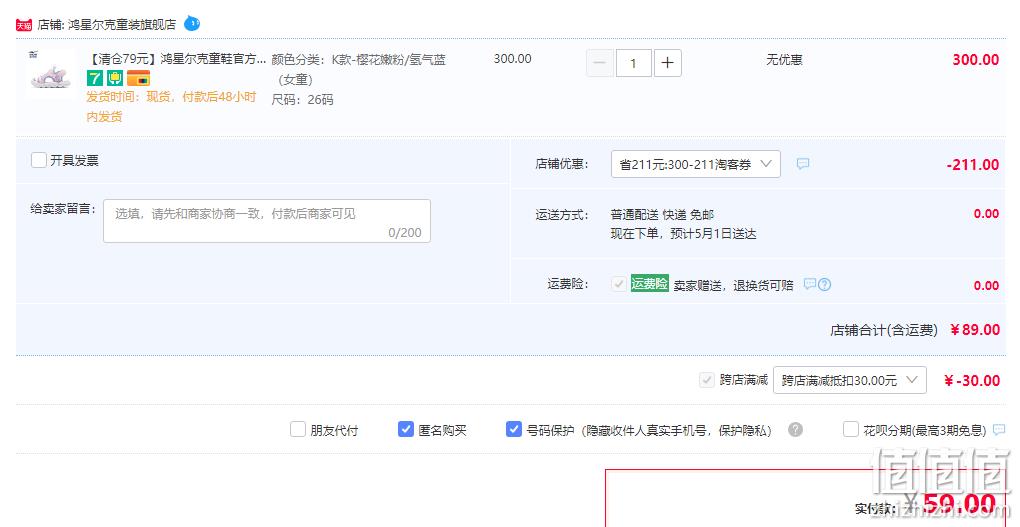This screenshot has width=1020, height=527.
Task: Click the -211.00 store discount amount
Action: point(973,165)
